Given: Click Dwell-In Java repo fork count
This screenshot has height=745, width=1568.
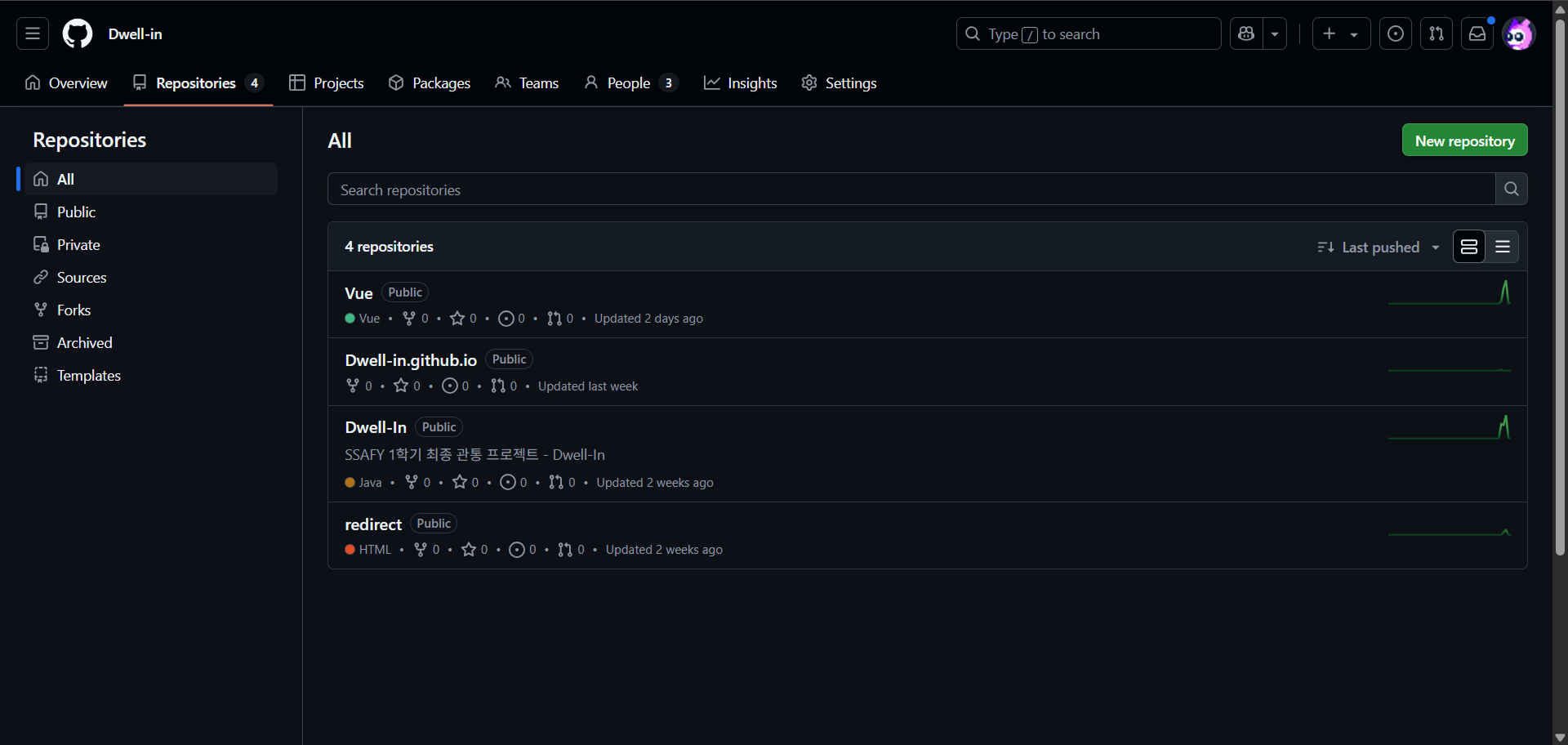Looking at the screenshot, I should point(418,483).
